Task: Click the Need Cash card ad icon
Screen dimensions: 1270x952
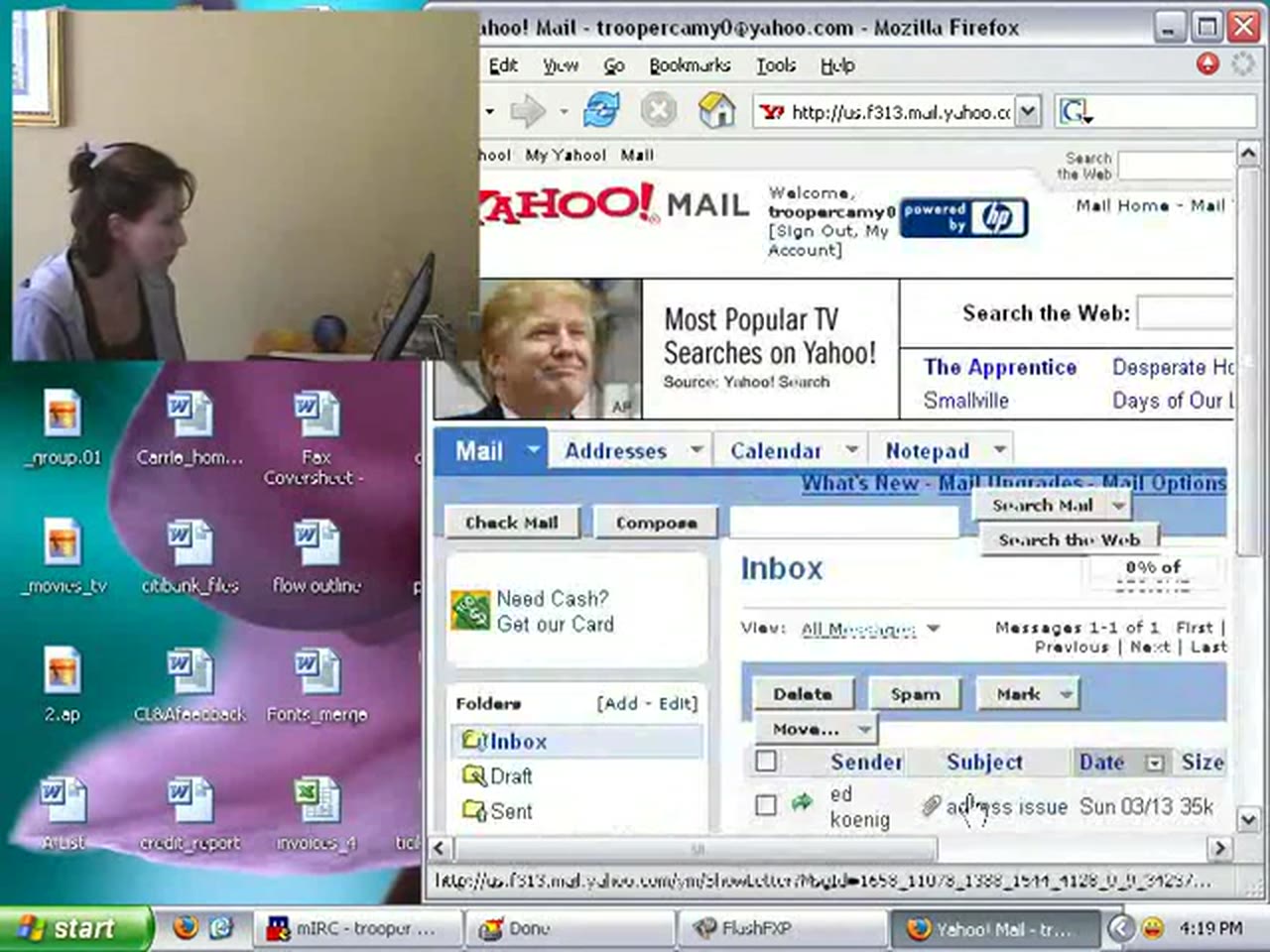Action: [470, 610]
